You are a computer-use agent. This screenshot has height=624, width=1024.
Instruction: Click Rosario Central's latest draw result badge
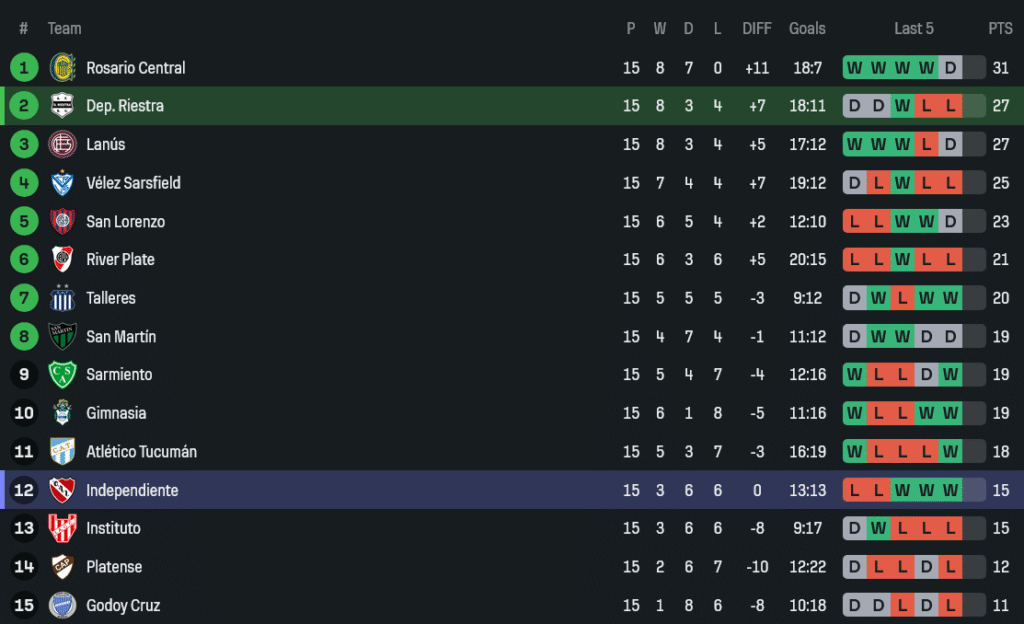pos(950,68)
